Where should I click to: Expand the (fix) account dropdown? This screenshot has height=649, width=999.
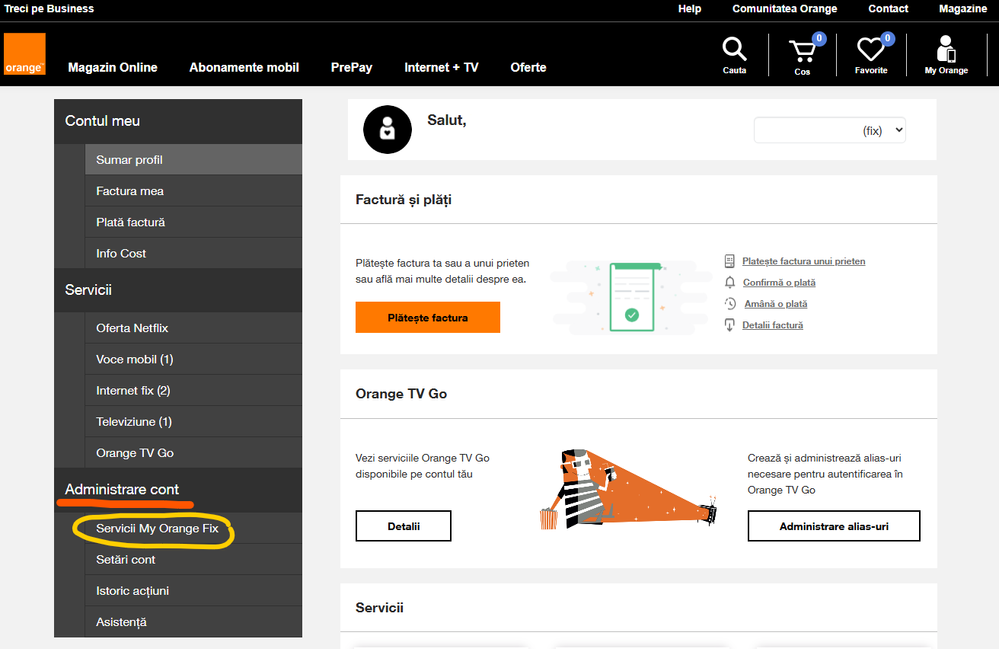tap(829, 130)
